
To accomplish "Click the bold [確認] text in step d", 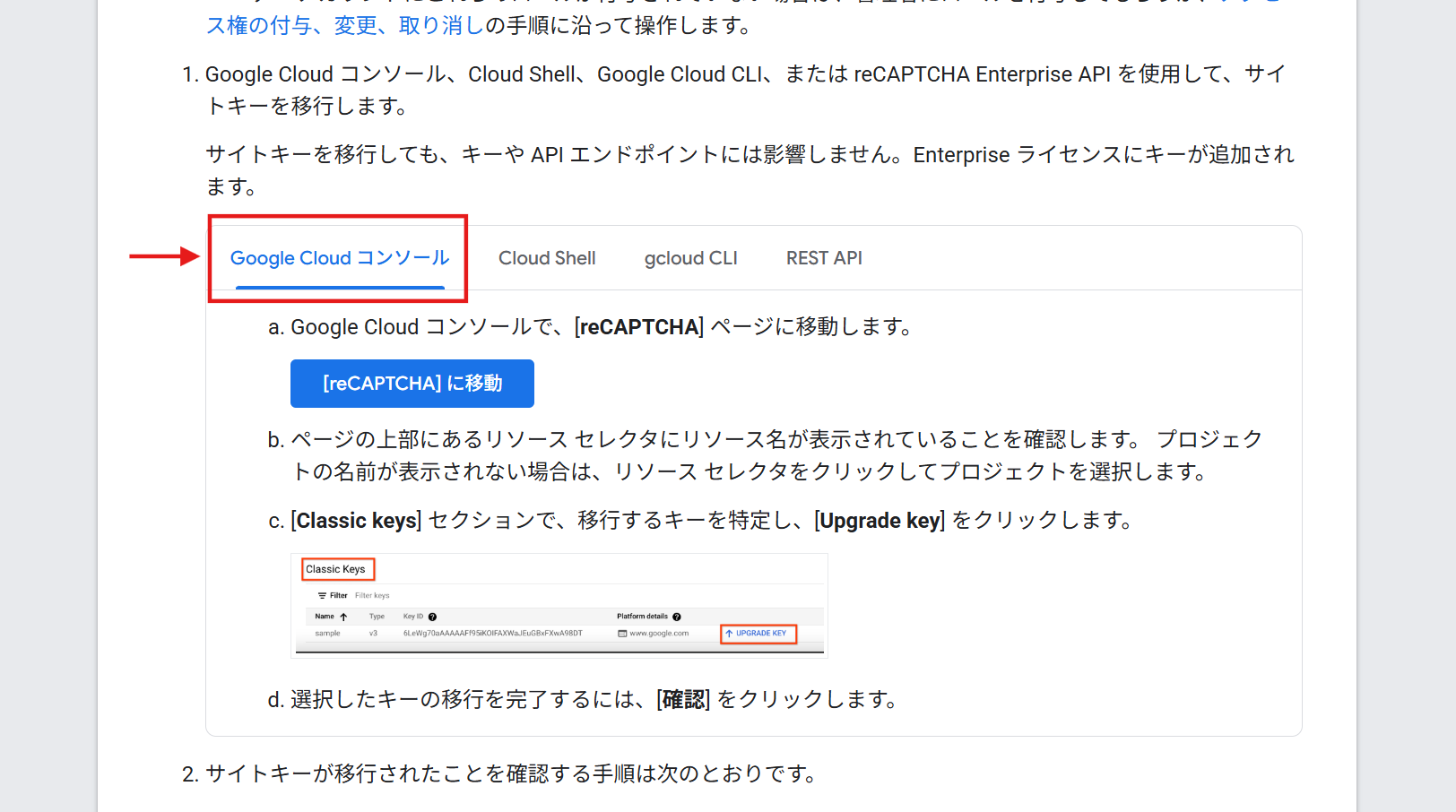I will (683, 700).
